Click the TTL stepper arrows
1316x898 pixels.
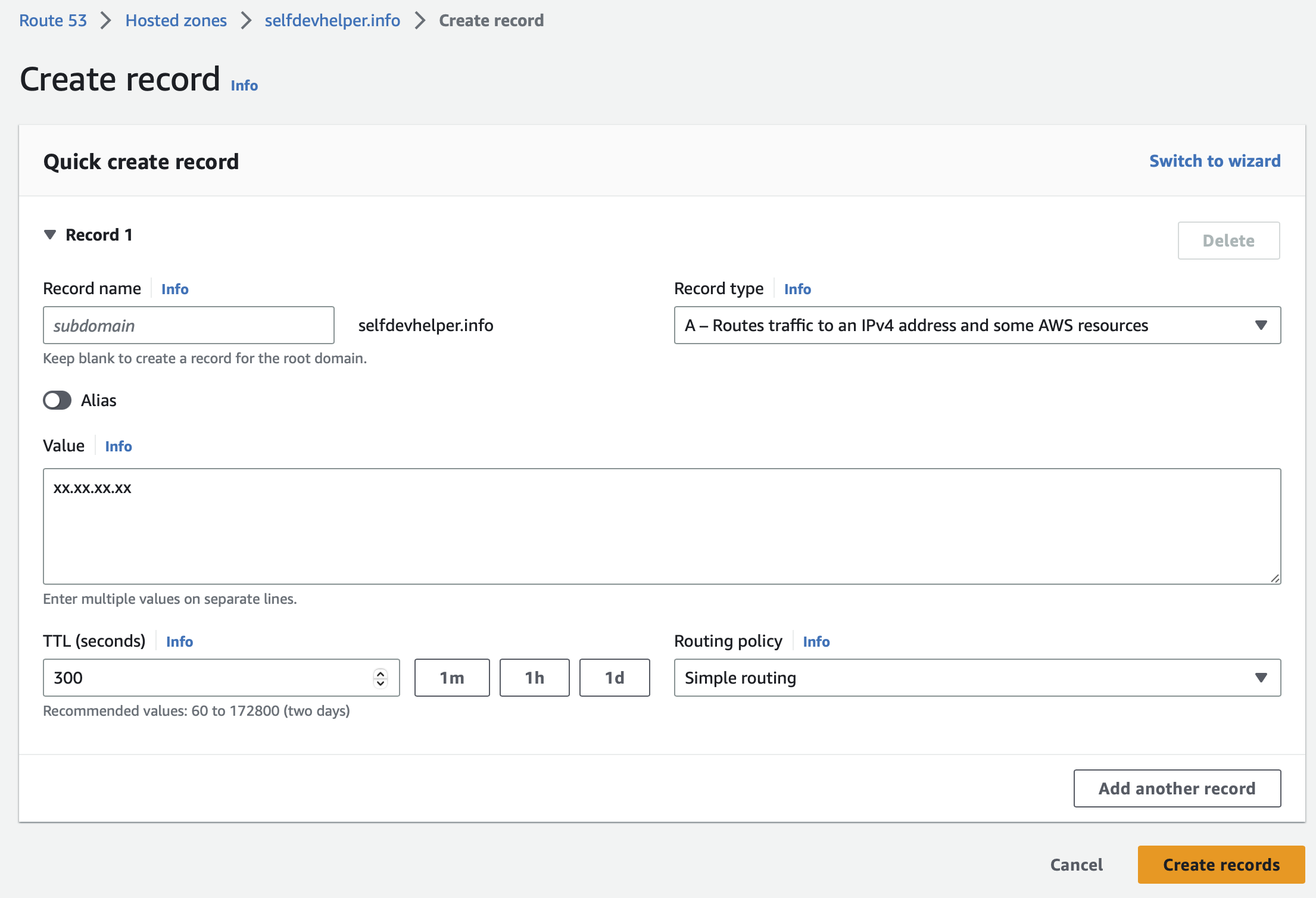click(381, 678)
